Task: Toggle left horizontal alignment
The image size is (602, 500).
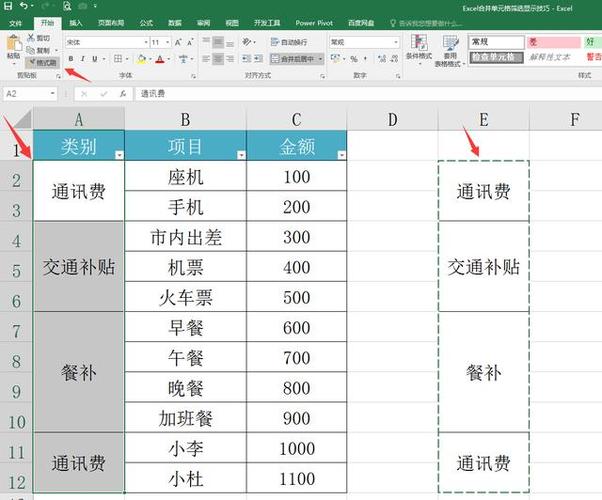Action: click(206, 59)
